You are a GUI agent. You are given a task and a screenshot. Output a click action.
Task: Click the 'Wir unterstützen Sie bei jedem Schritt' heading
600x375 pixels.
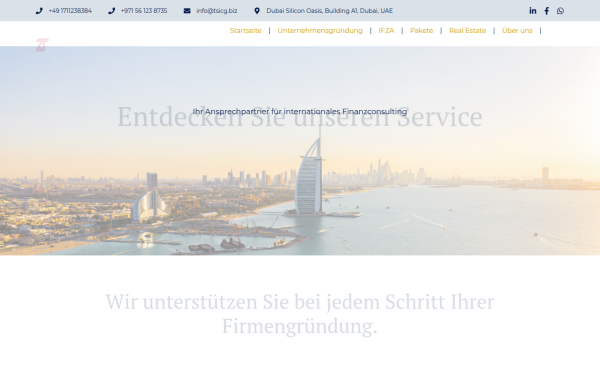tap(300, 314)
